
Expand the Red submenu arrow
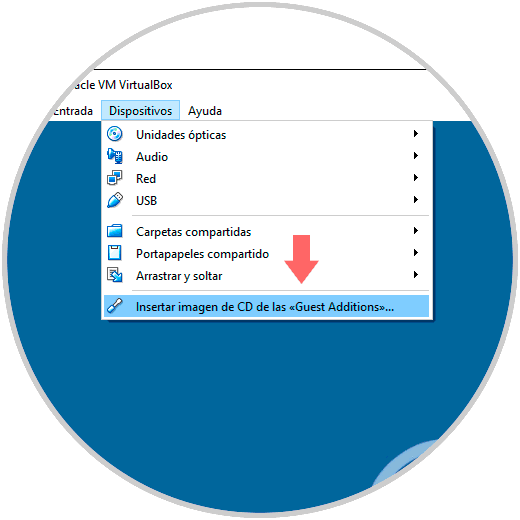(415, 178)
